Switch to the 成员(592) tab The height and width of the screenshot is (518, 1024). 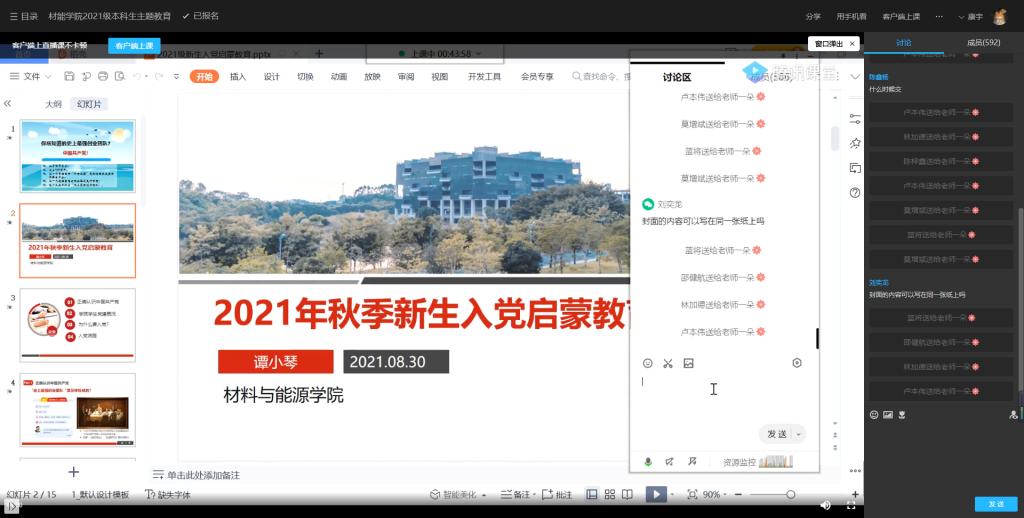click(983, 43)
